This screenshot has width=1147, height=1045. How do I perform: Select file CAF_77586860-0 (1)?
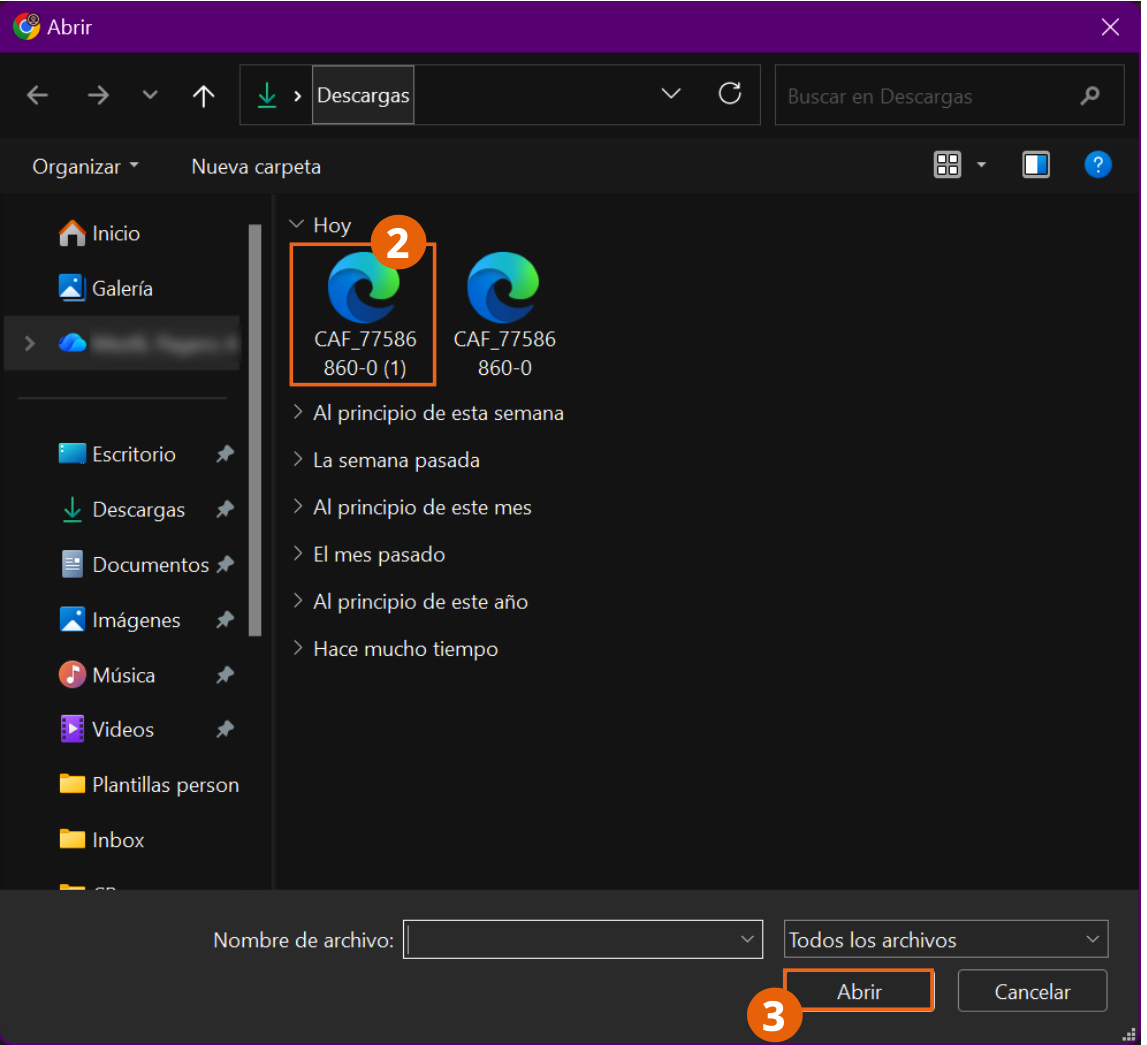pyautogui.click(x=364, y=314)
